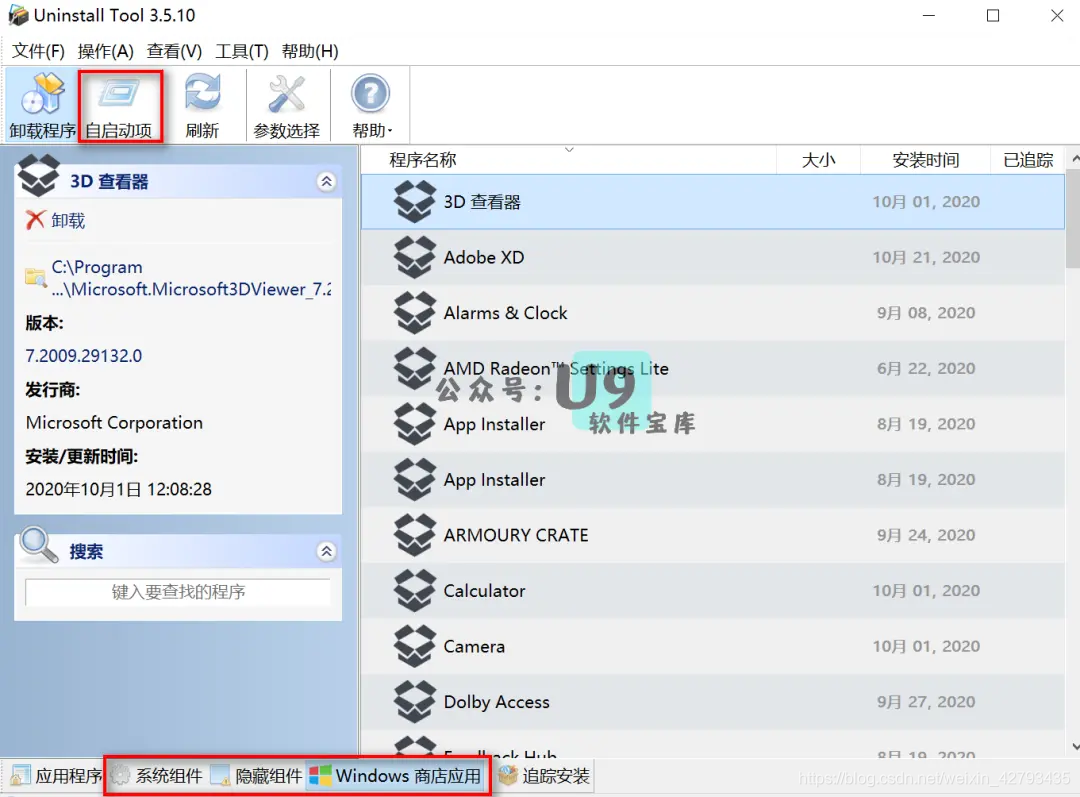Collapse the 搜索 search panel
Screen dimensions: 1080x797
click(326, 551)
